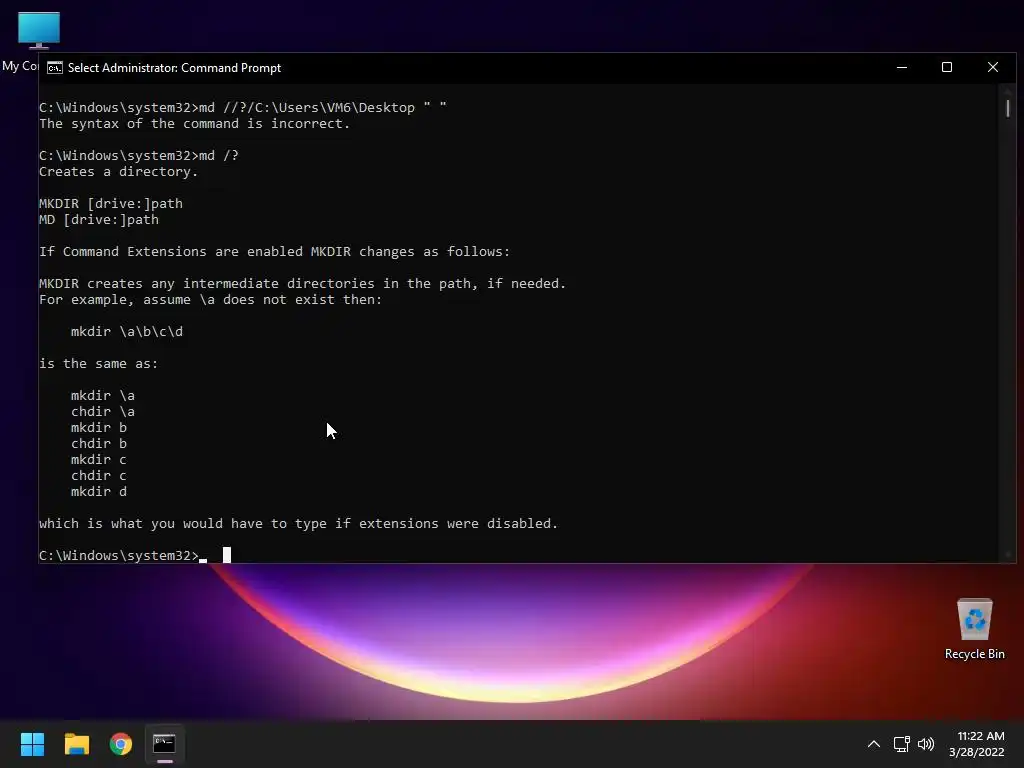The image size is (1024, 768).
Task: Click the line 'For example, assume \a does not exist'
Action: click(210, 300)
